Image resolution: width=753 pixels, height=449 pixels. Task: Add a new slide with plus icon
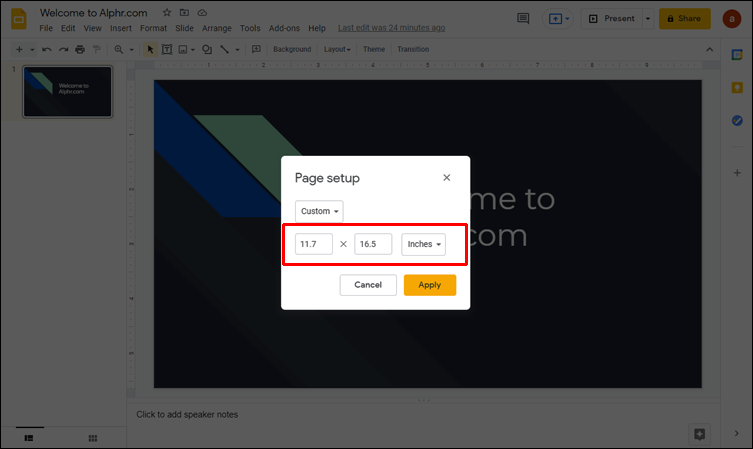click(x=19, y=49)
